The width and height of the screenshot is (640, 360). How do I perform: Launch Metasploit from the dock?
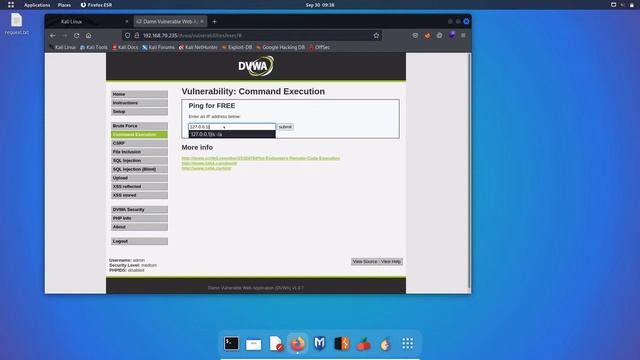pyautogui.click(x=320, y=343)
